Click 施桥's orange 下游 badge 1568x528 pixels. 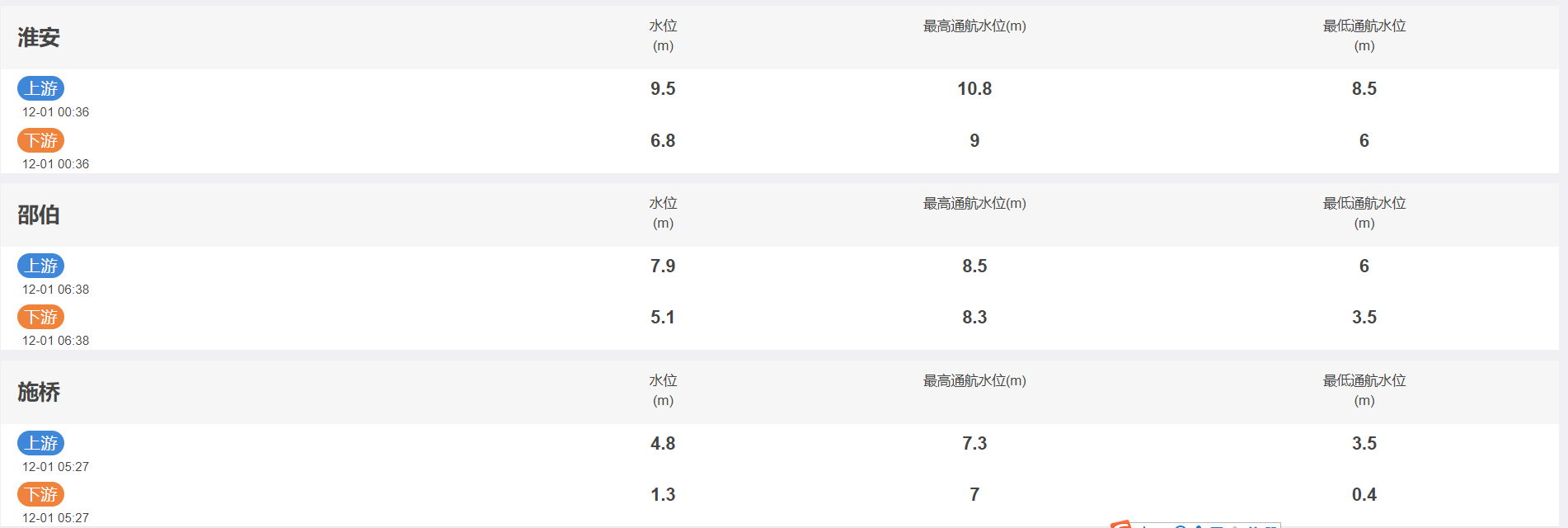(40, 494)
